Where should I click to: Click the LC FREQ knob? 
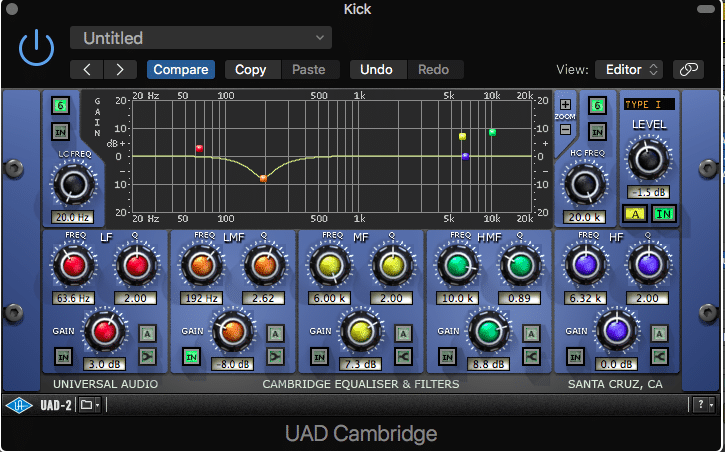(74, 184)
